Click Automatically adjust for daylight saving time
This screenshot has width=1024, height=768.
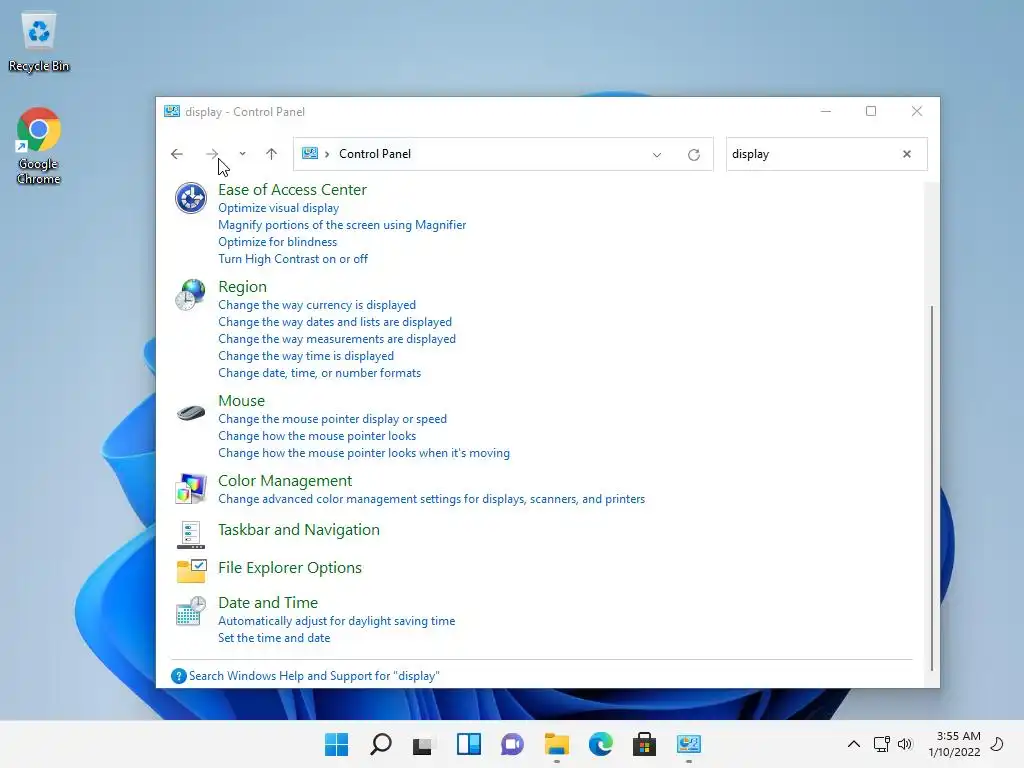click(336, 621)
